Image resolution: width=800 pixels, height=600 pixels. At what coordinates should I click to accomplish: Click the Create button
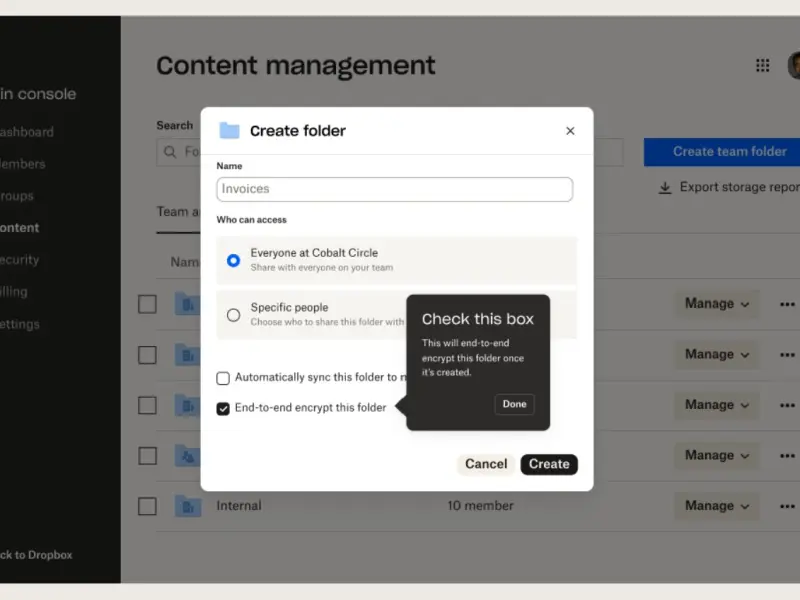click(549, 464)
